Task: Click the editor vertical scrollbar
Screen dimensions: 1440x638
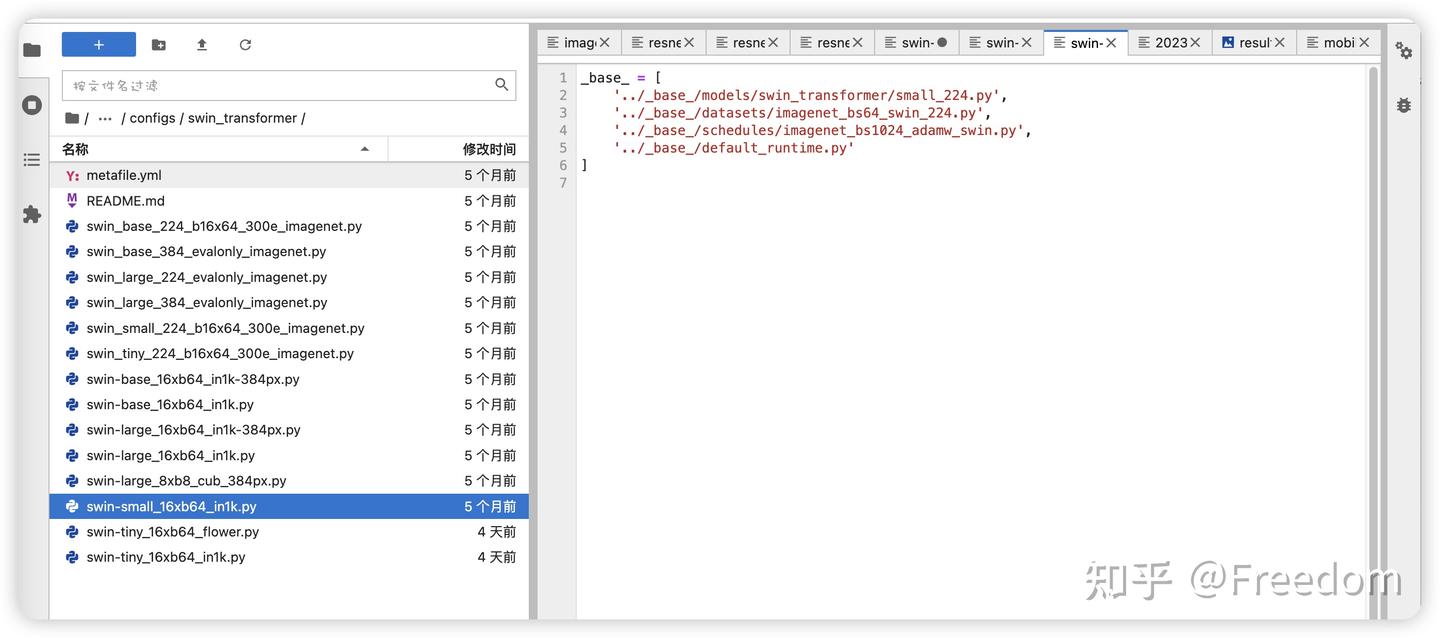Action: pyautogui.click(x=1374, y=340)
